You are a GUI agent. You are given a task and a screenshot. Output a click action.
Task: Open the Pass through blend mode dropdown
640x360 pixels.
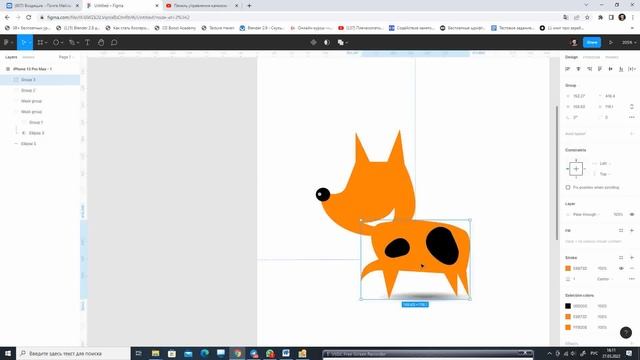pos(586,214)
